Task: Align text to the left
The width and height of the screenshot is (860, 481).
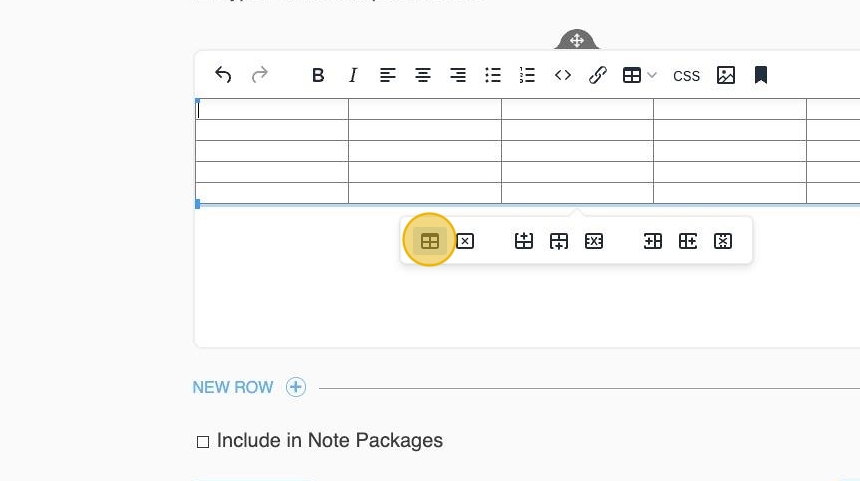Action: point(388,75)
